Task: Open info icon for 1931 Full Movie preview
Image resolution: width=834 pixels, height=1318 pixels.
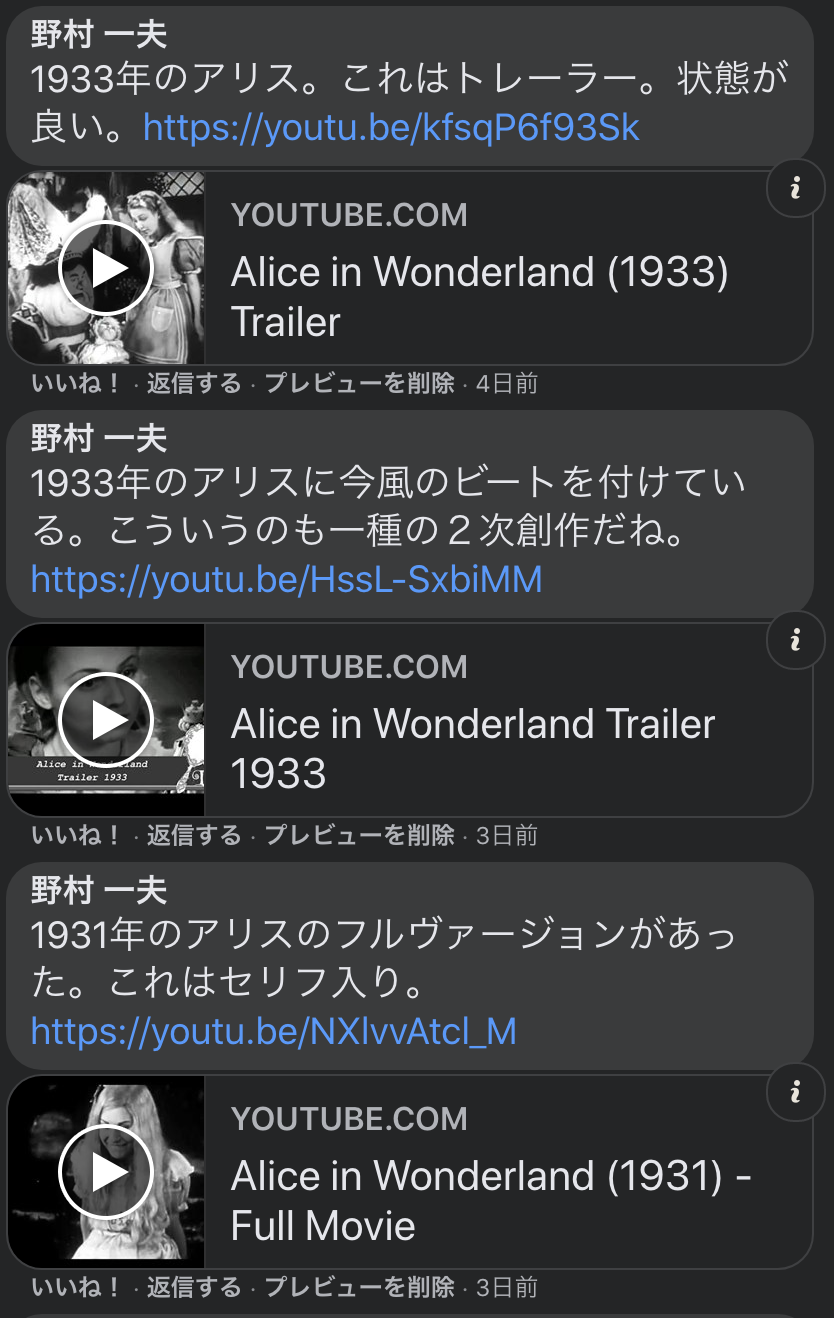Action: [795, 1092]
